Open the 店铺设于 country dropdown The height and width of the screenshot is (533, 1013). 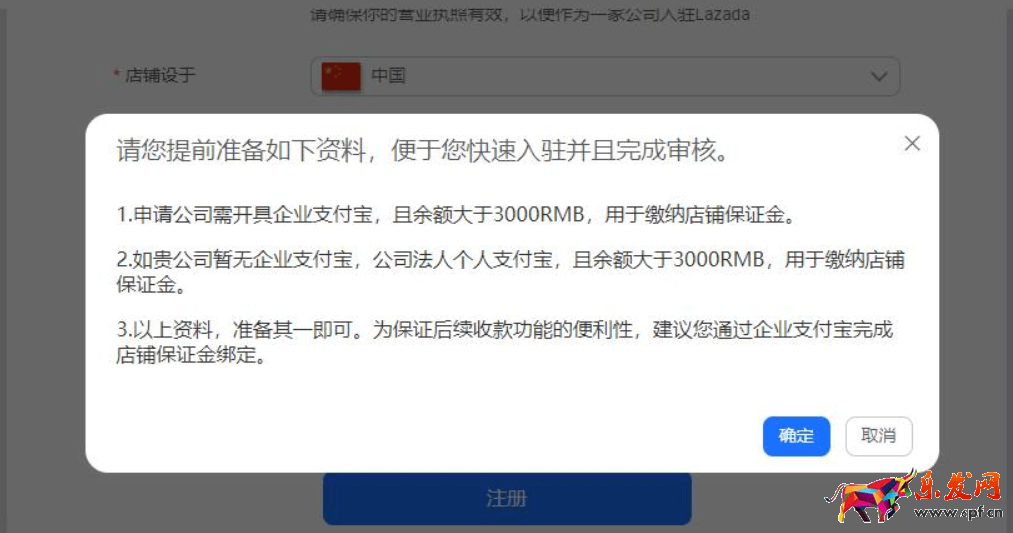coord(605,76)
